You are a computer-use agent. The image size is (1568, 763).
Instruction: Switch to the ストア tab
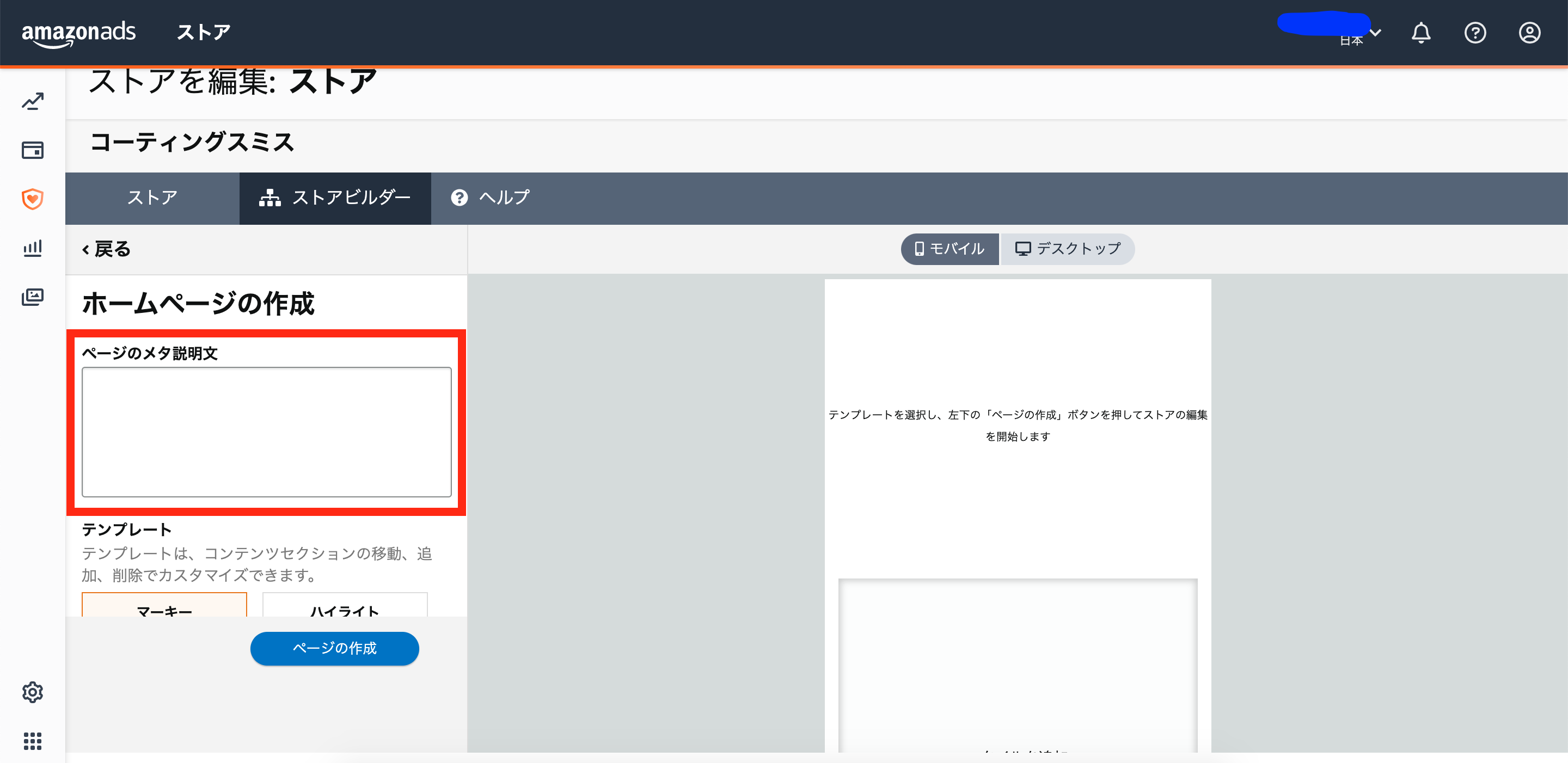[152, 198]
